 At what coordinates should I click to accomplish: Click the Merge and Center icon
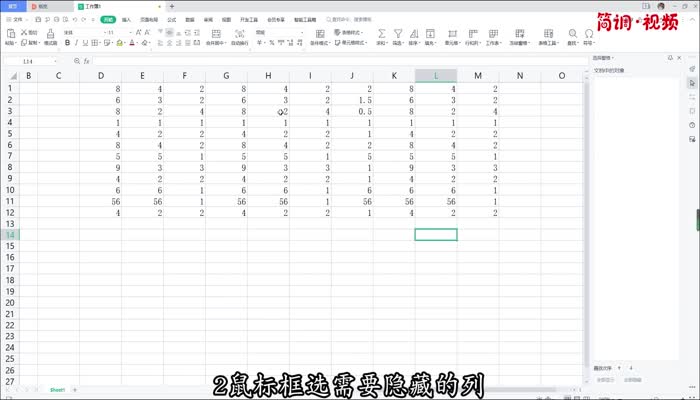click(x=215, y=33)
